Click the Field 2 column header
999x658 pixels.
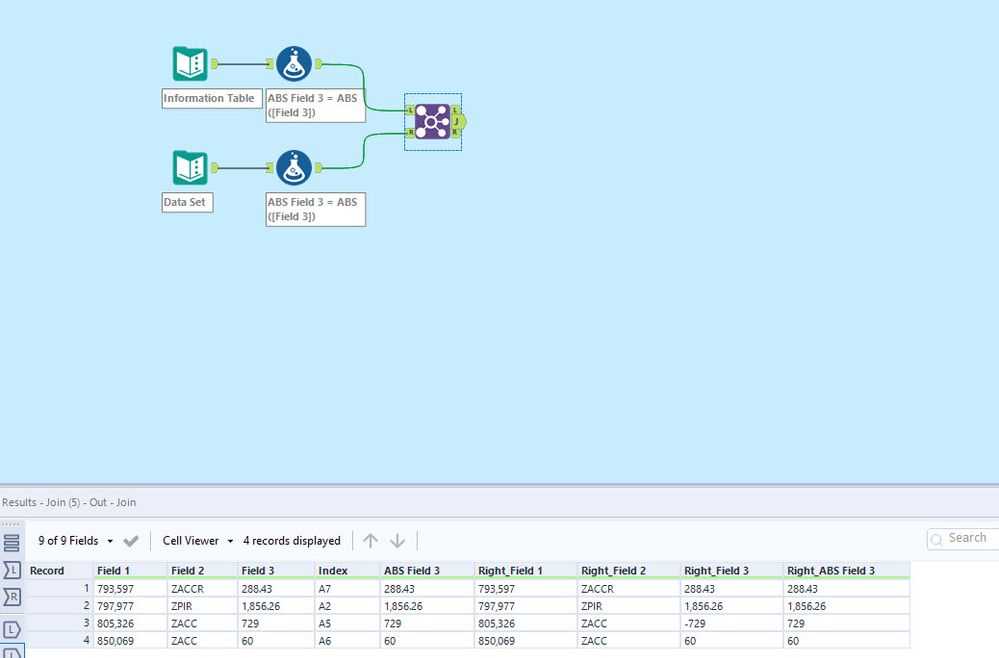coord(202,571)
